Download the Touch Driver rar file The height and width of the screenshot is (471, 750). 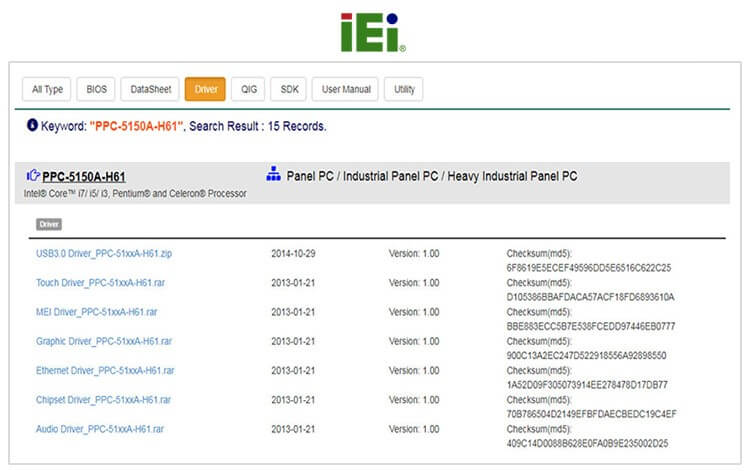tap(100, 283)
